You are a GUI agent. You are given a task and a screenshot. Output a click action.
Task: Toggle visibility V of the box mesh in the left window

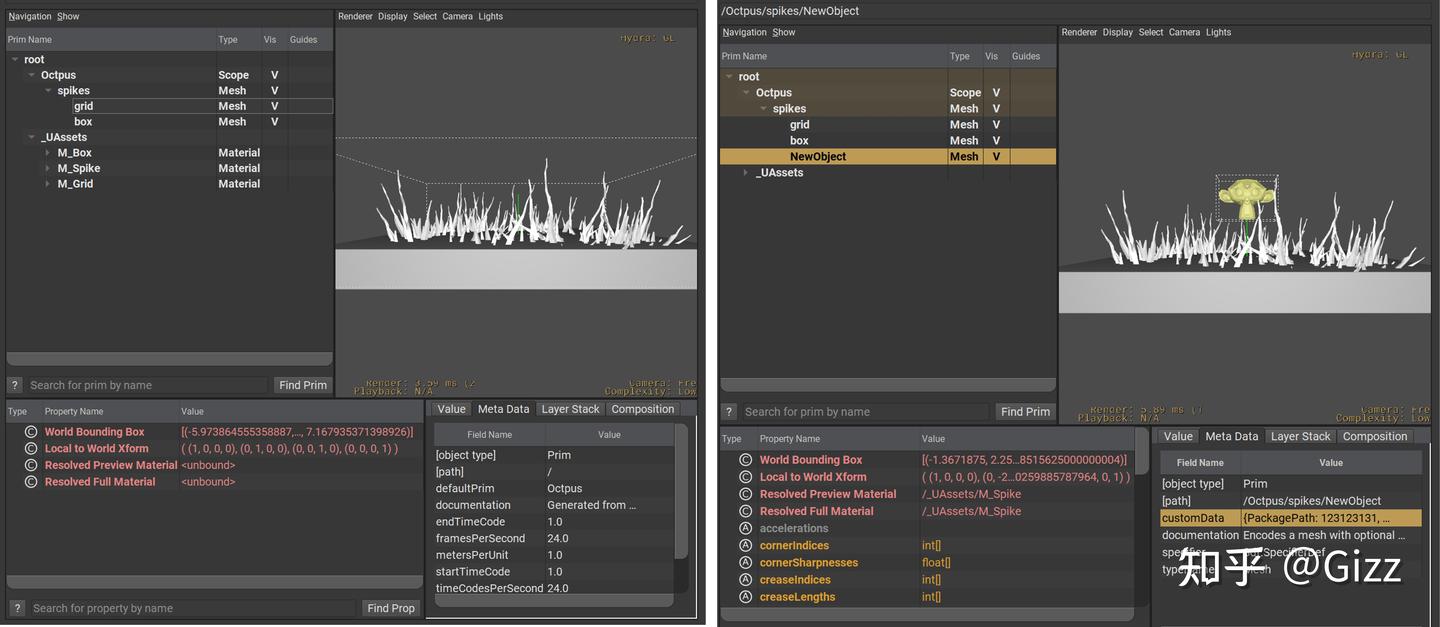pos(274,122)
